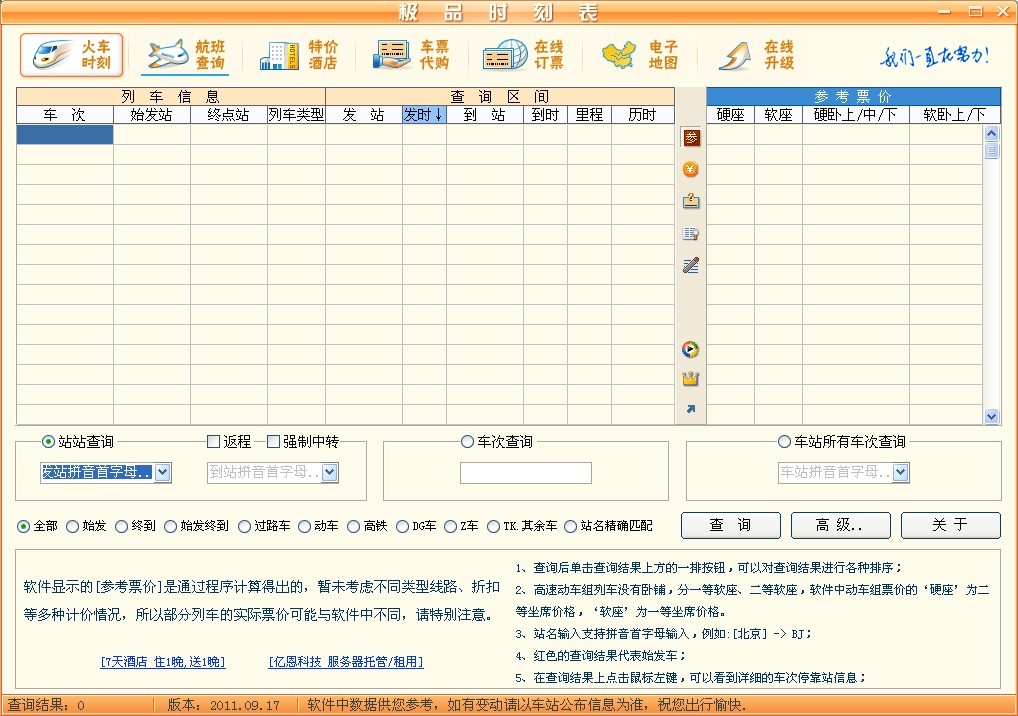This screenshot has height=716, width=1018.
Task: Switch to the 航班查询 flight search tab
Action: [x=186, y=55]
